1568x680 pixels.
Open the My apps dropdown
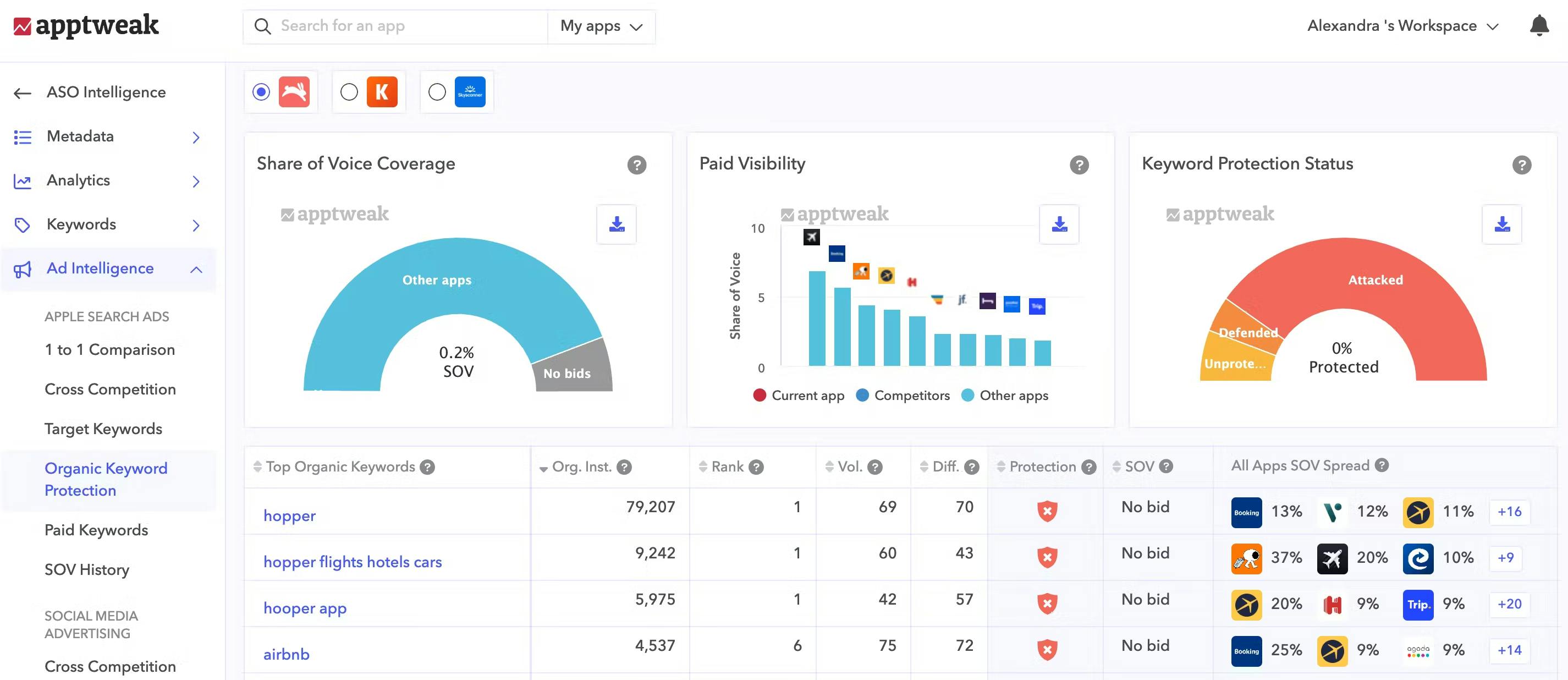[x=601, y=26]
